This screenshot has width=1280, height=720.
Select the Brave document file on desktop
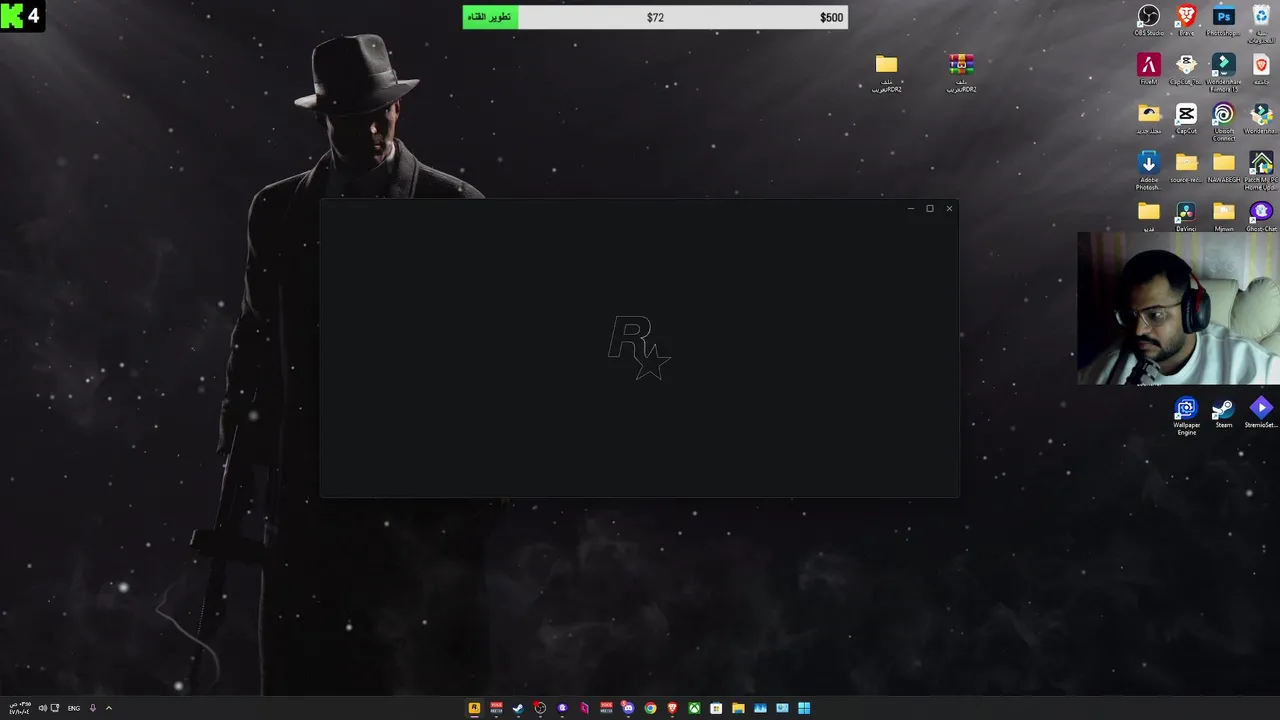[1261, 69]
